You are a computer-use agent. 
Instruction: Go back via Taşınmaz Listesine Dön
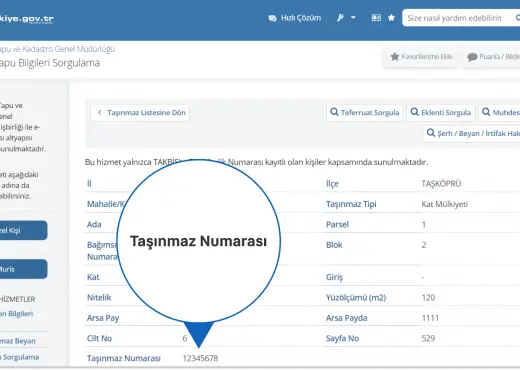140,113
